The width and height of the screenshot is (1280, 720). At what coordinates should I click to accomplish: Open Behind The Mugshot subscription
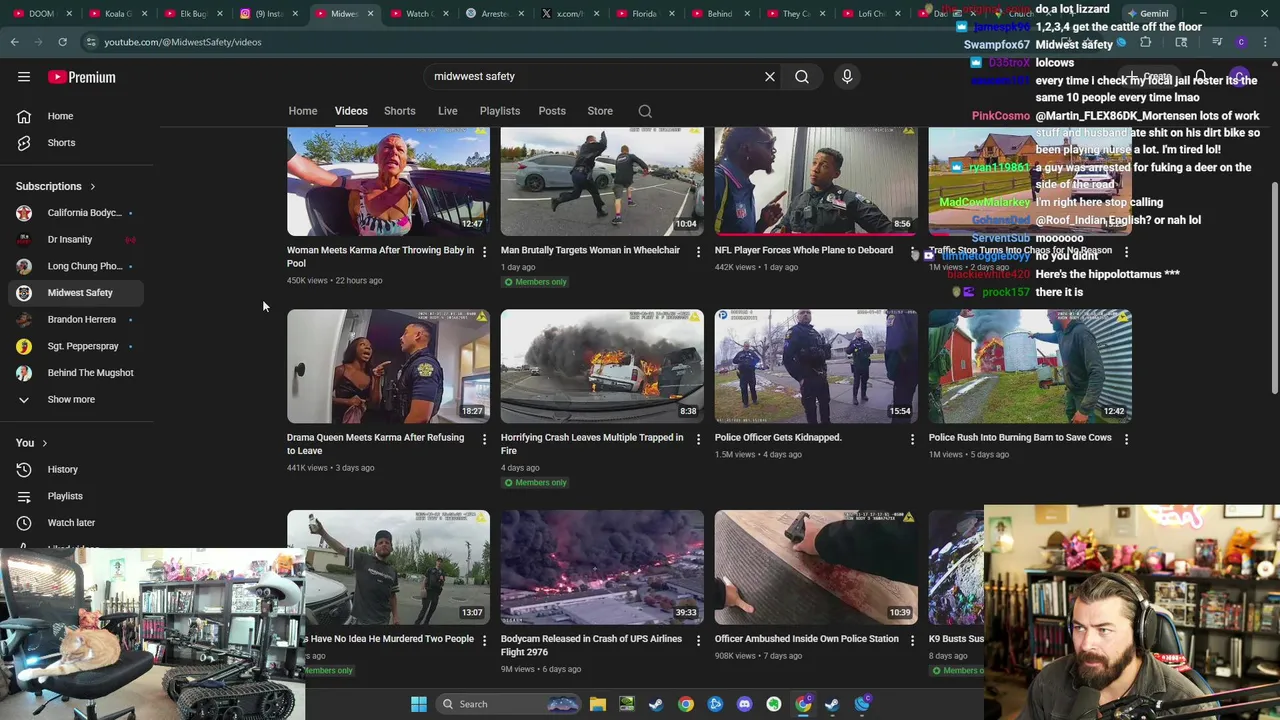(x=76, y=373)
